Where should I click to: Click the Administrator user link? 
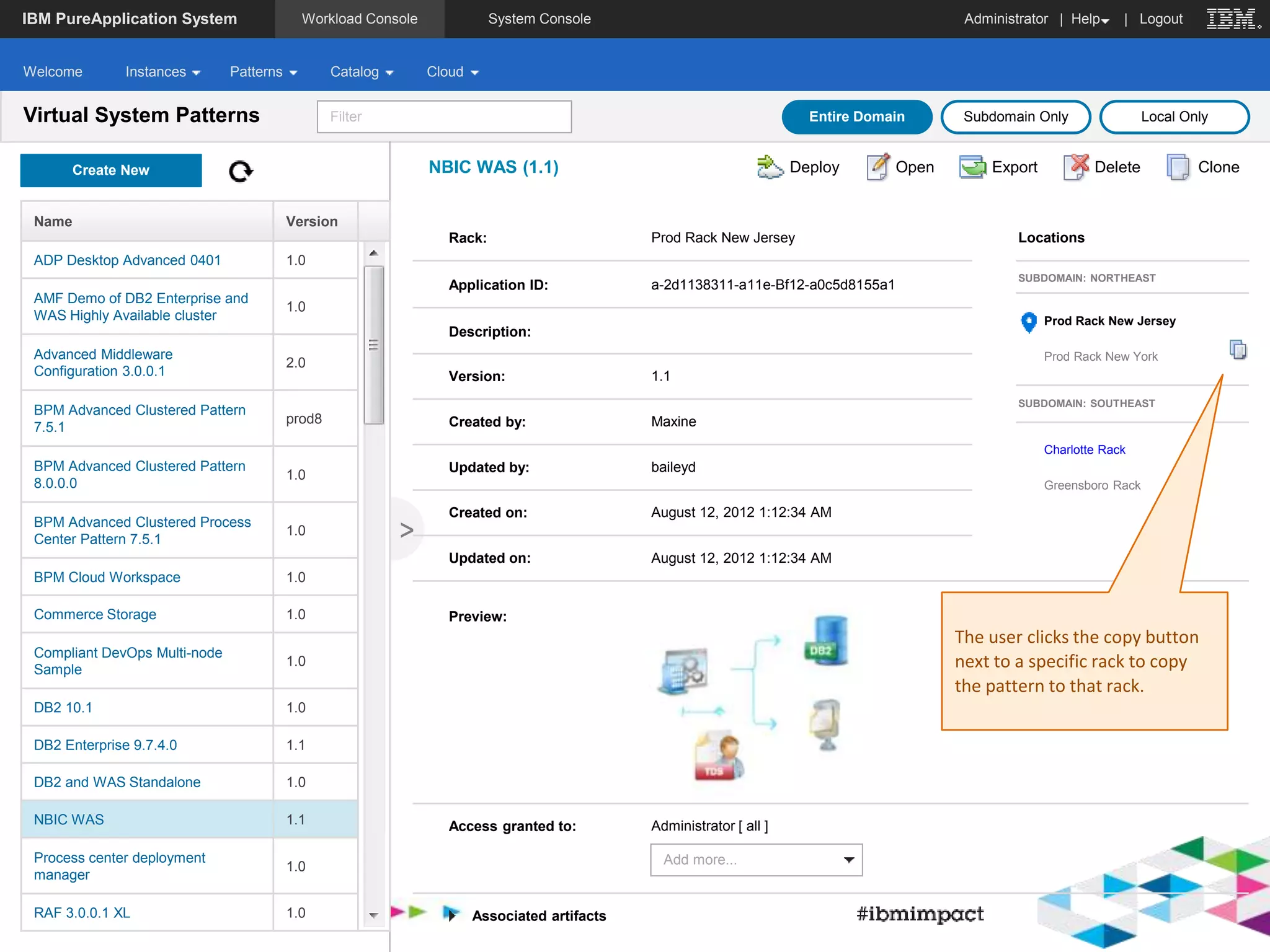1006,19
